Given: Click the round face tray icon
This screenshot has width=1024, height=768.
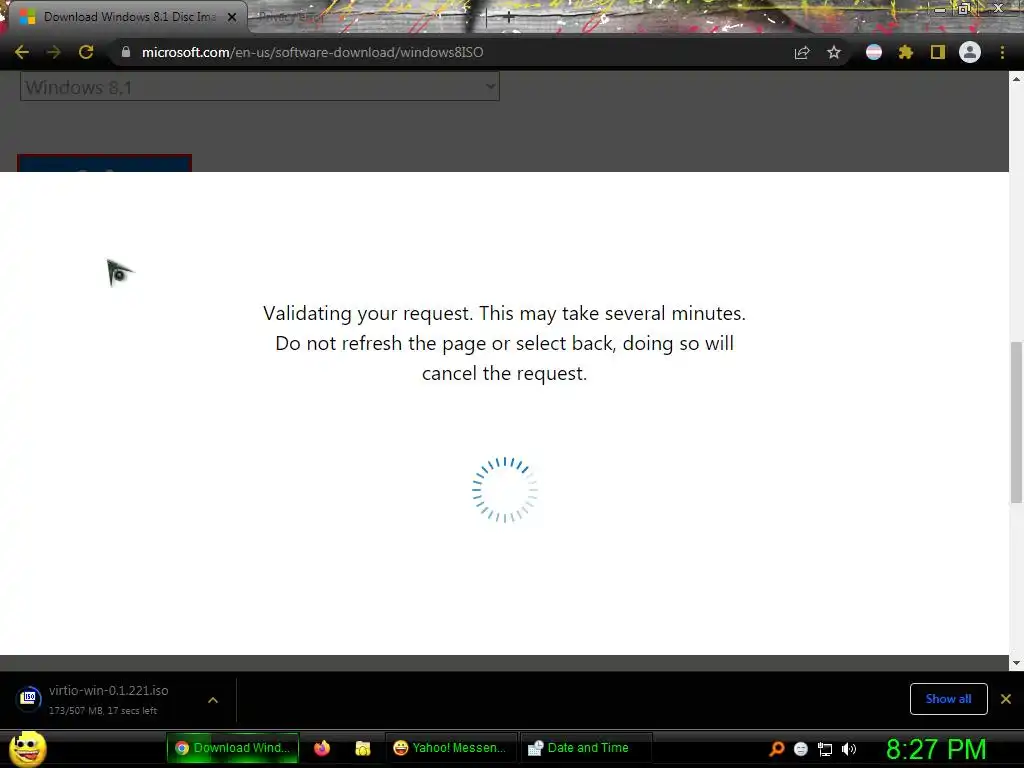Looking at the screenshot, I should (x=801, y=749).
